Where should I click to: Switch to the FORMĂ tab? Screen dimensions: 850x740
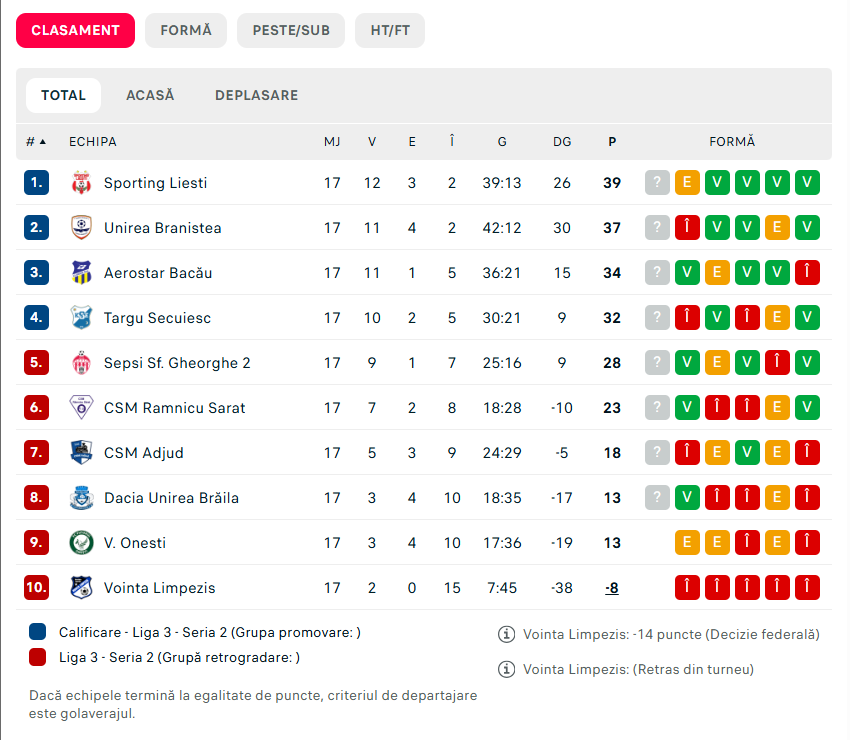(x=186, y=30)
